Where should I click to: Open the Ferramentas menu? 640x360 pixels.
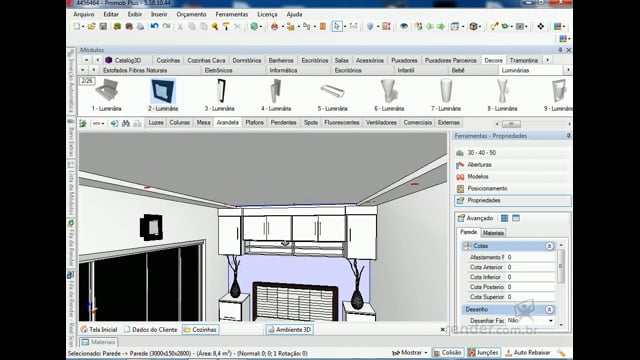[x=231, y=14]
